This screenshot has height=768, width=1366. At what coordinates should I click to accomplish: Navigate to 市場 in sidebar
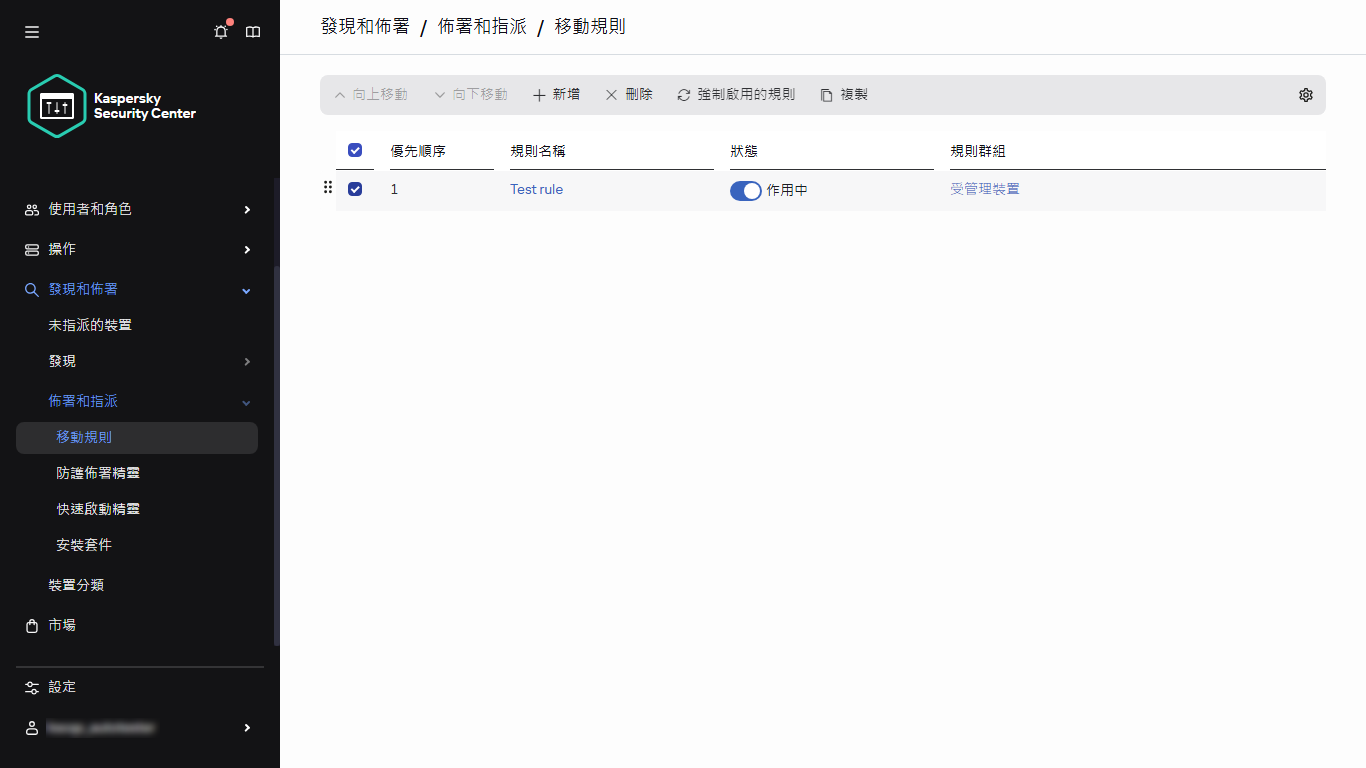[x=60, y=625]
